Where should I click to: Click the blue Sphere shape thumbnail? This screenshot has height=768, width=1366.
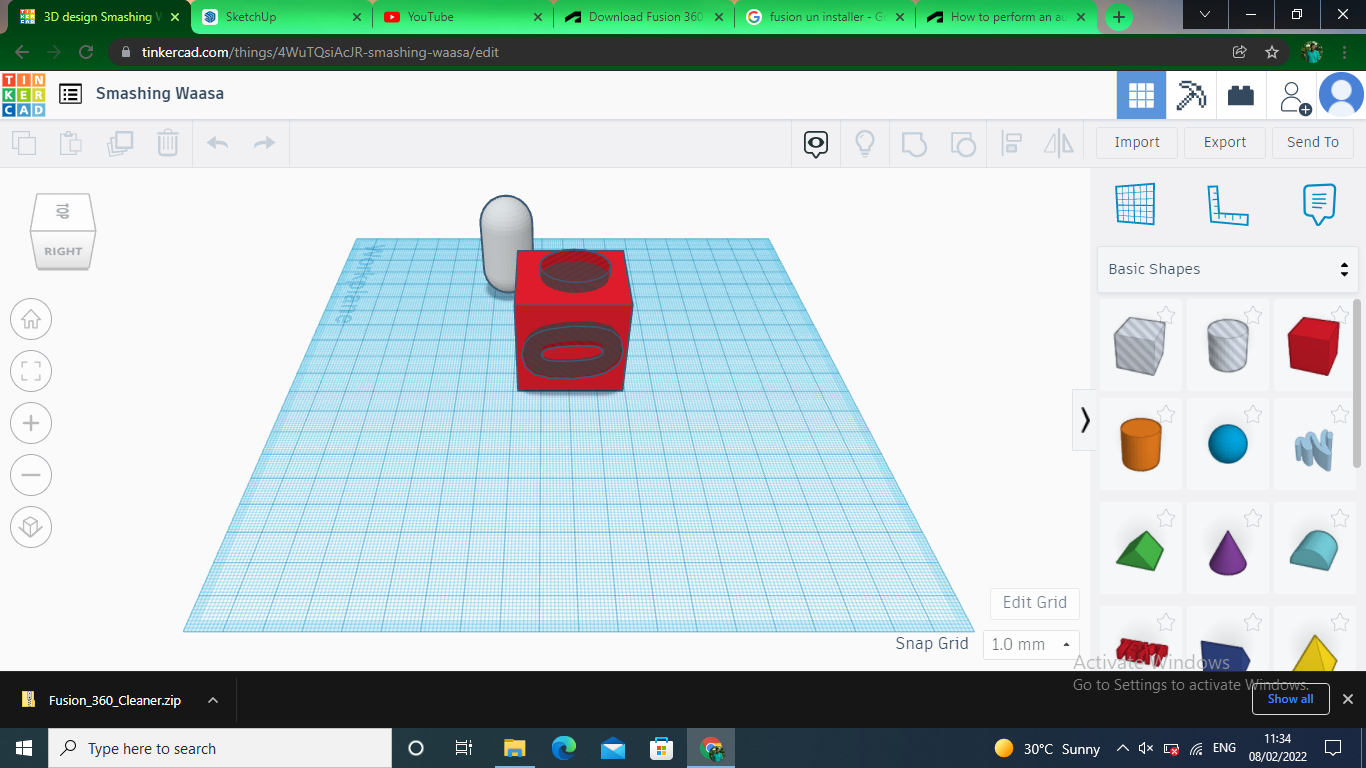coord(1228,444)
